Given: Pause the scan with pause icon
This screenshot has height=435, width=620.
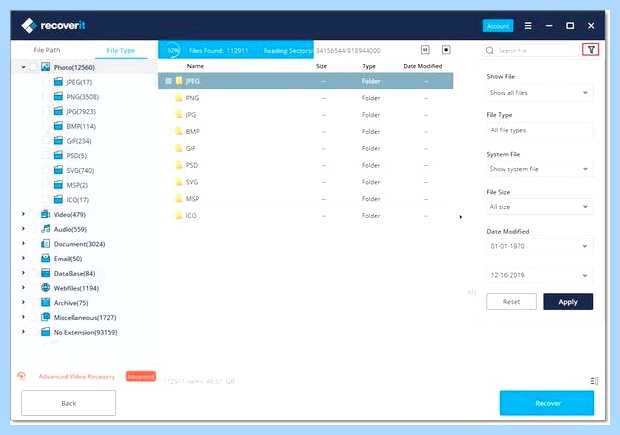Looking at the screenshot, I should (425, 50).
